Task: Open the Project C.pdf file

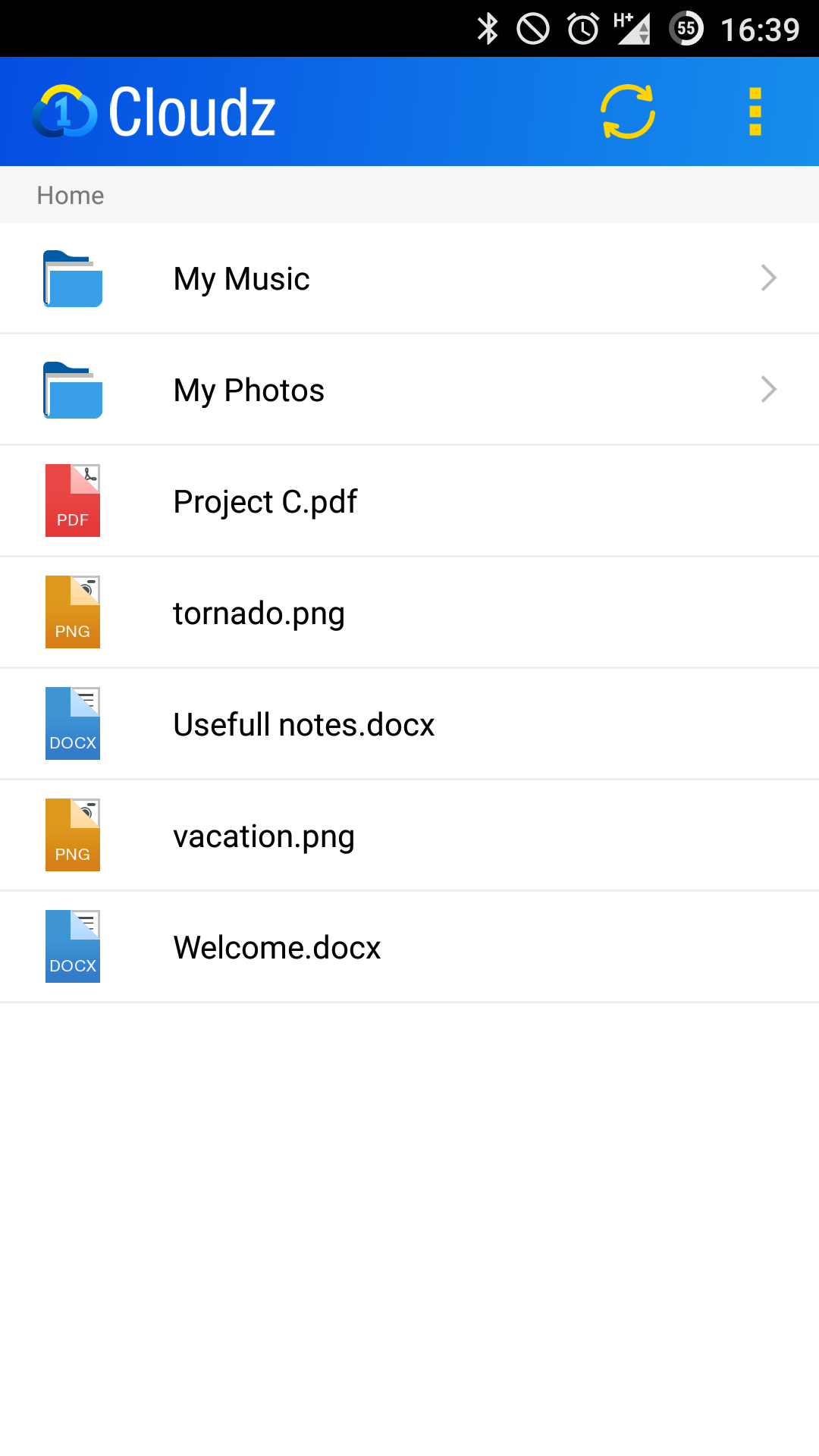Action: pyautogui.click(x=265, y=502)
